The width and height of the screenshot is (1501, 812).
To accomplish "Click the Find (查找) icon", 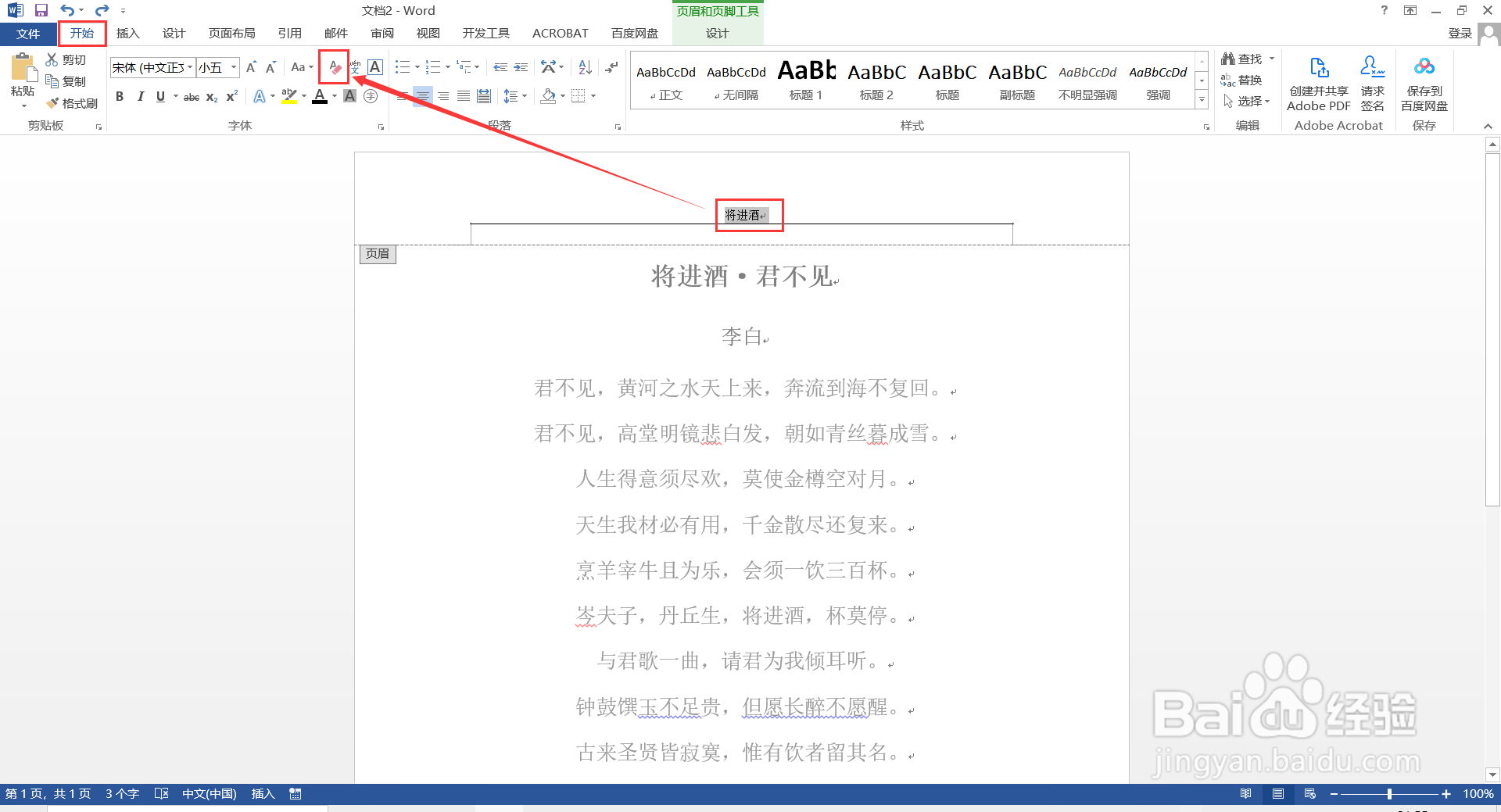I will tap(1241, 58).
